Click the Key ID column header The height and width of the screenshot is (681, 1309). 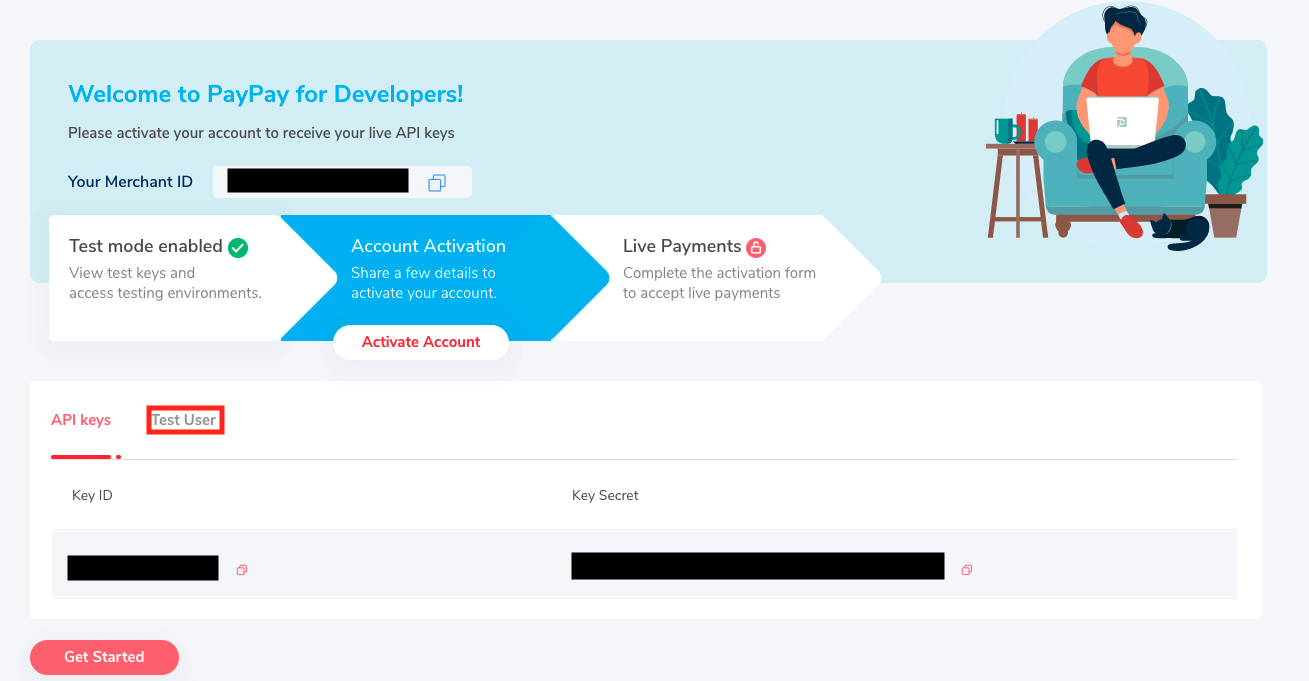(x=92, y=495)
